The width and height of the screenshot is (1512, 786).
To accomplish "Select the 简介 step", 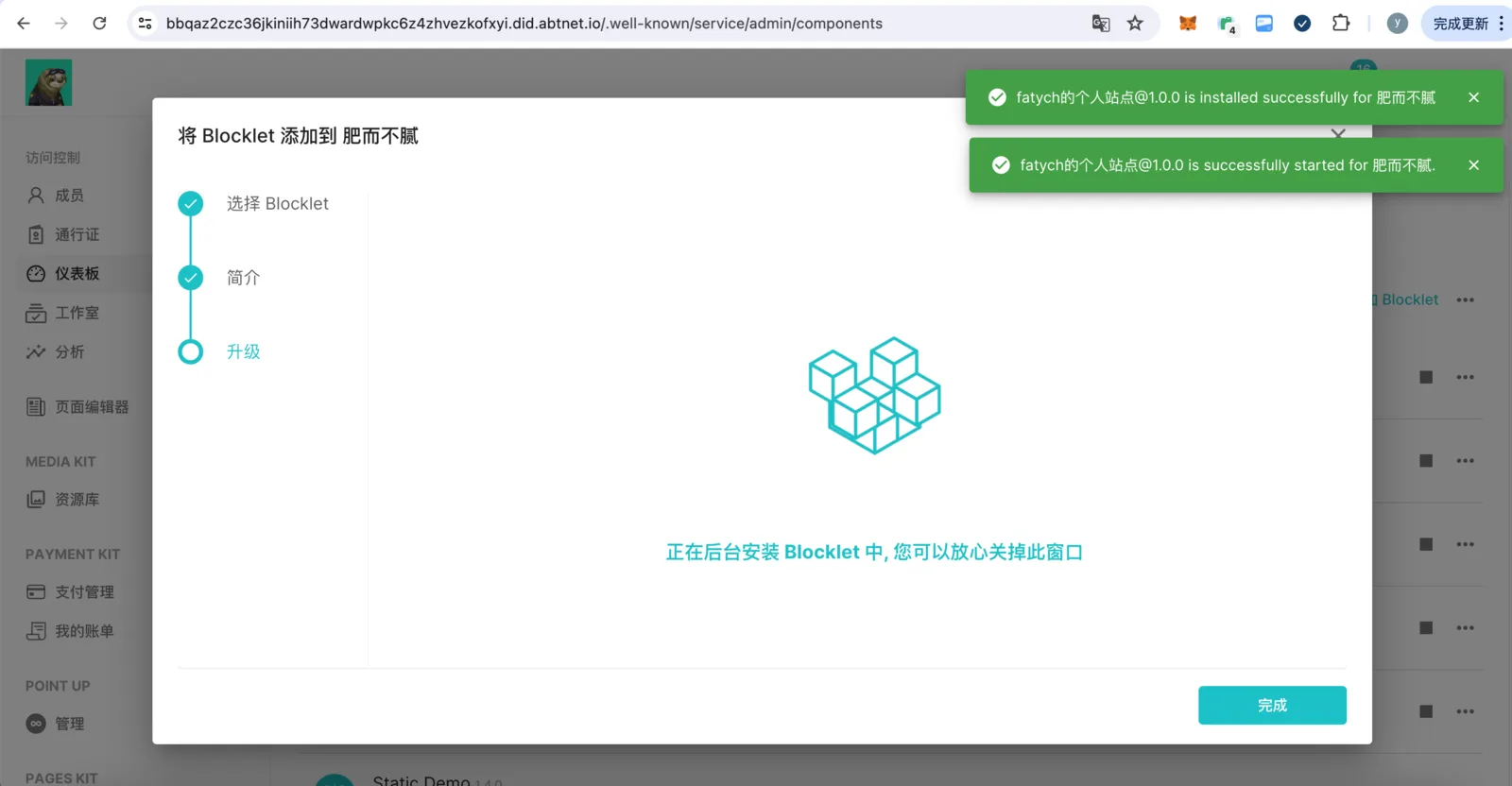I will [x=243, y=278].
